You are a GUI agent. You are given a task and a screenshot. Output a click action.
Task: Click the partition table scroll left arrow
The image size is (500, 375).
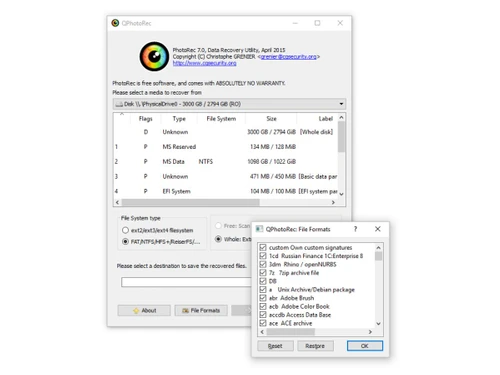tap(117, 202)
